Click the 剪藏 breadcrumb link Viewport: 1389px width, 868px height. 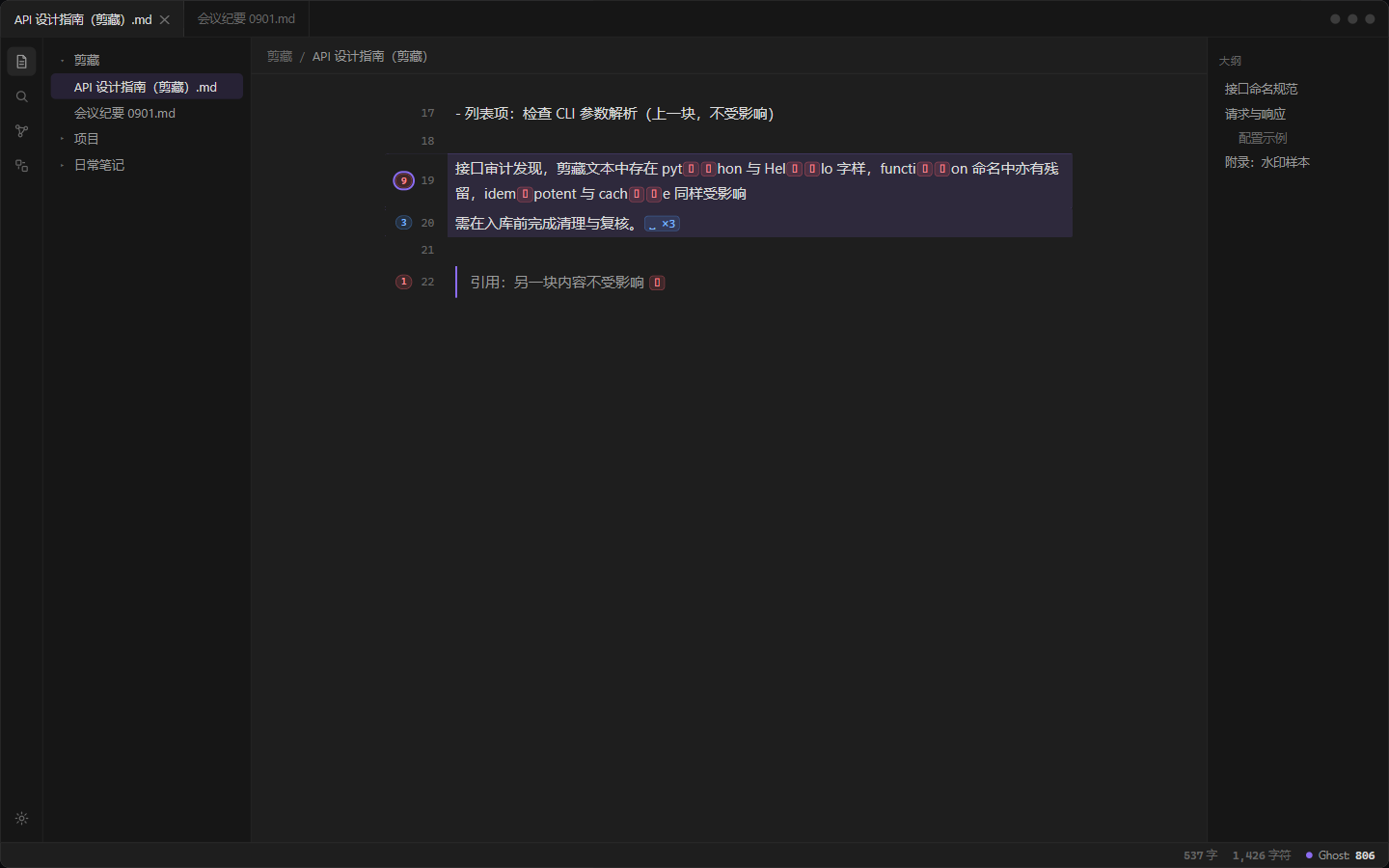click(280, 57)
